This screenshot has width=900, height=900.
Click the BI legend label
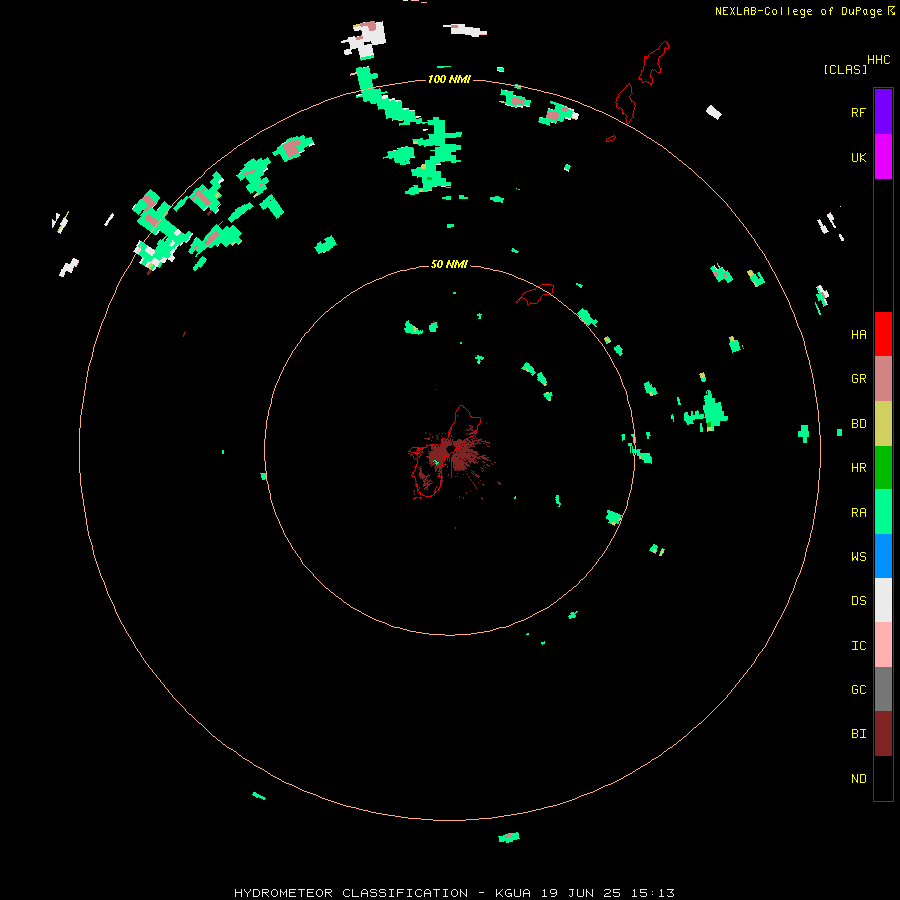(x=858, y=734)
